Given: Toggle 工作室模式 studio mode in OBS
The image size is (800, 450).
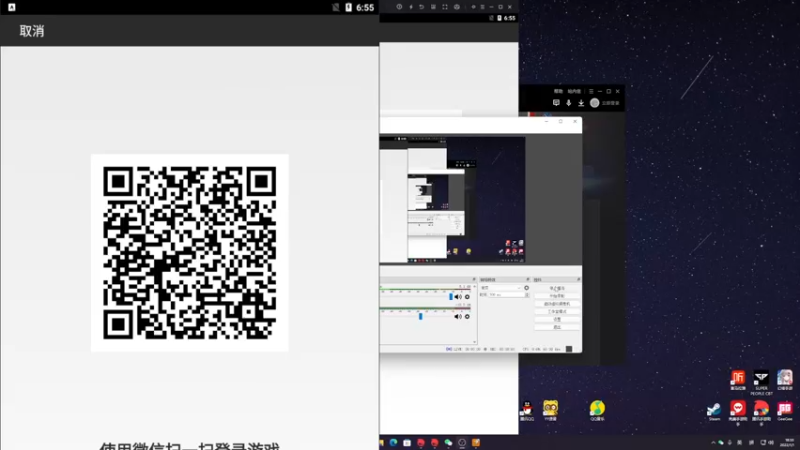Looking at the screenshot, I should pyautogui.click(x=557, y=311).
